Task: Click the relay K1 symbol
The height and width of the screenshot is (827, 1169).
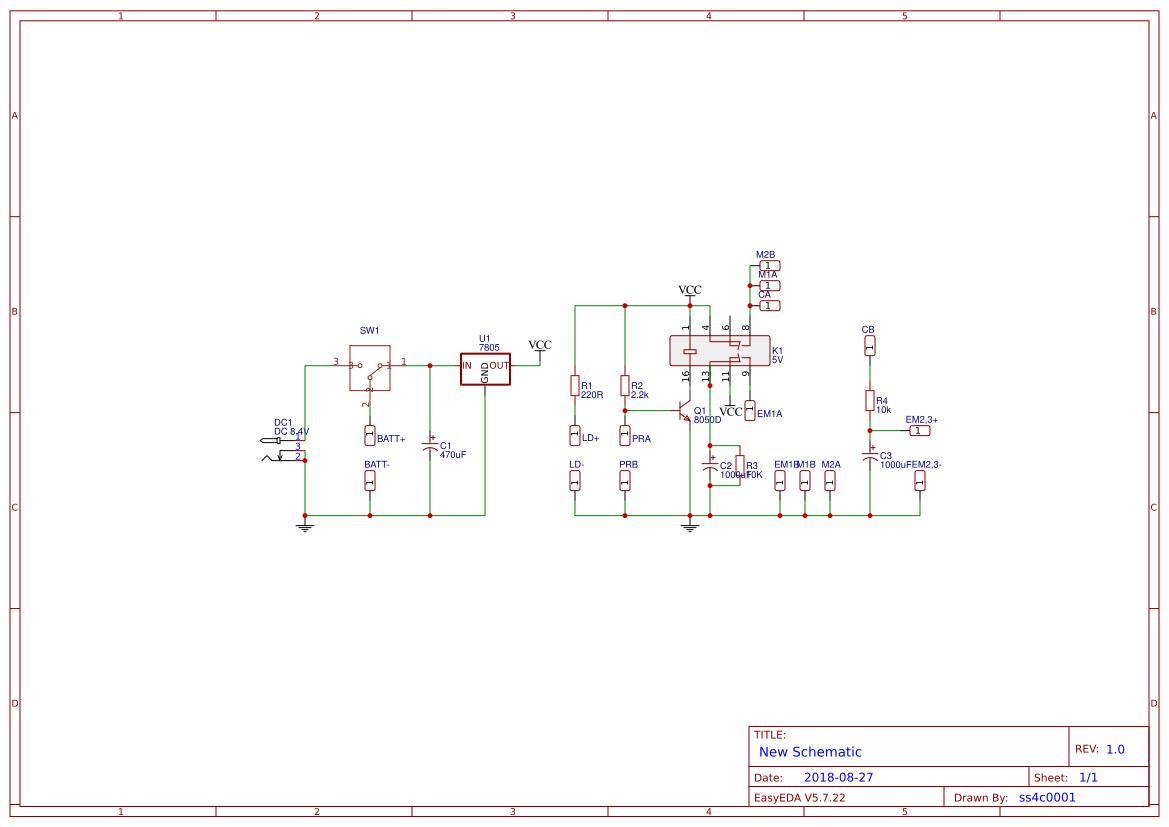Action: (x=718, y=350)
